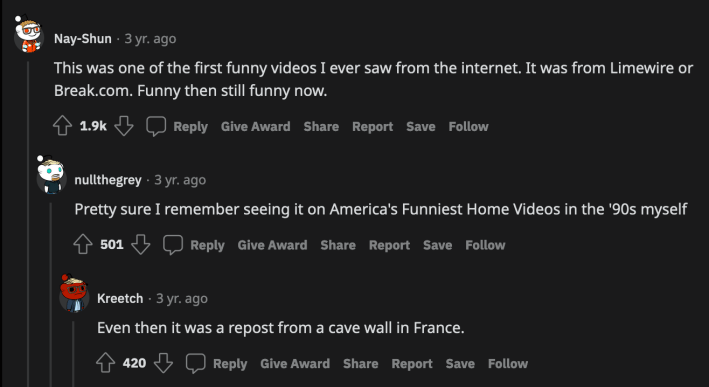Follow nullthegrey's comment
Viewport: 709px width, 387px height.
point(485,245)
